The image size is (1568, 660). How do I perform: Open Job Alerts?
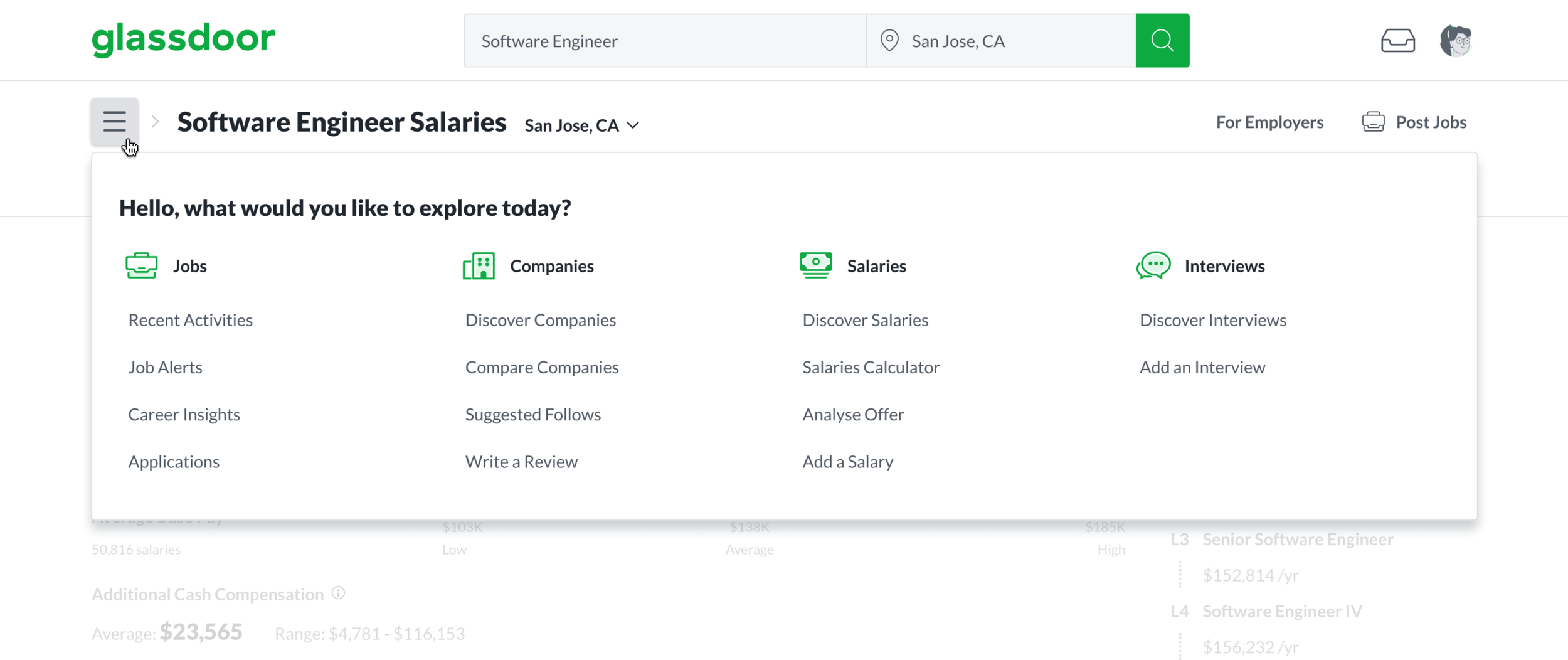(x=166, y=367)
